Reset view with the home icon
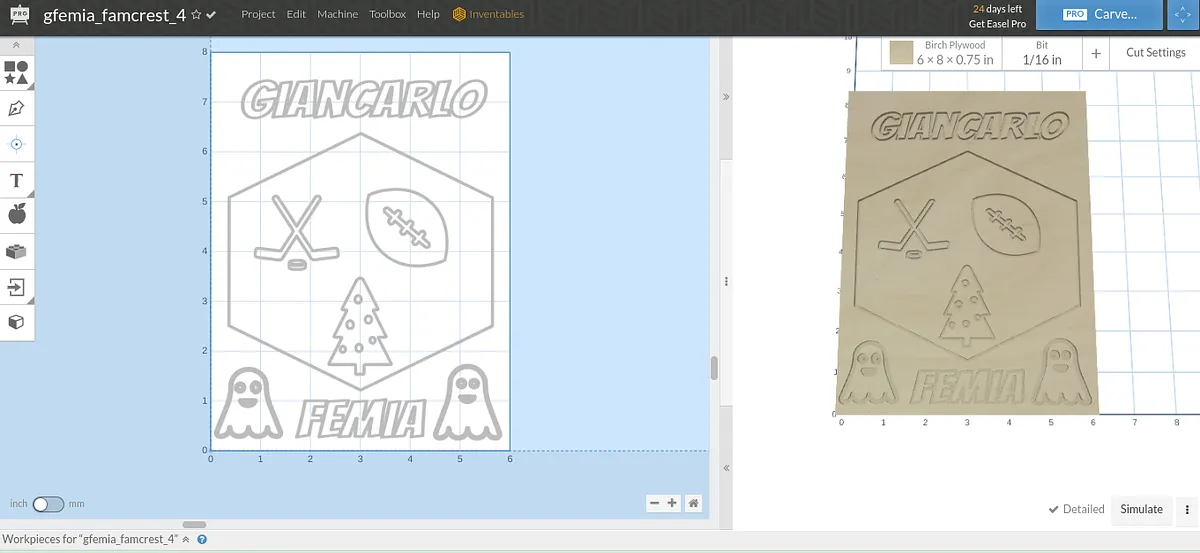Image resolution: width=1200 pixels, height=553 pixels. point(693,503)
